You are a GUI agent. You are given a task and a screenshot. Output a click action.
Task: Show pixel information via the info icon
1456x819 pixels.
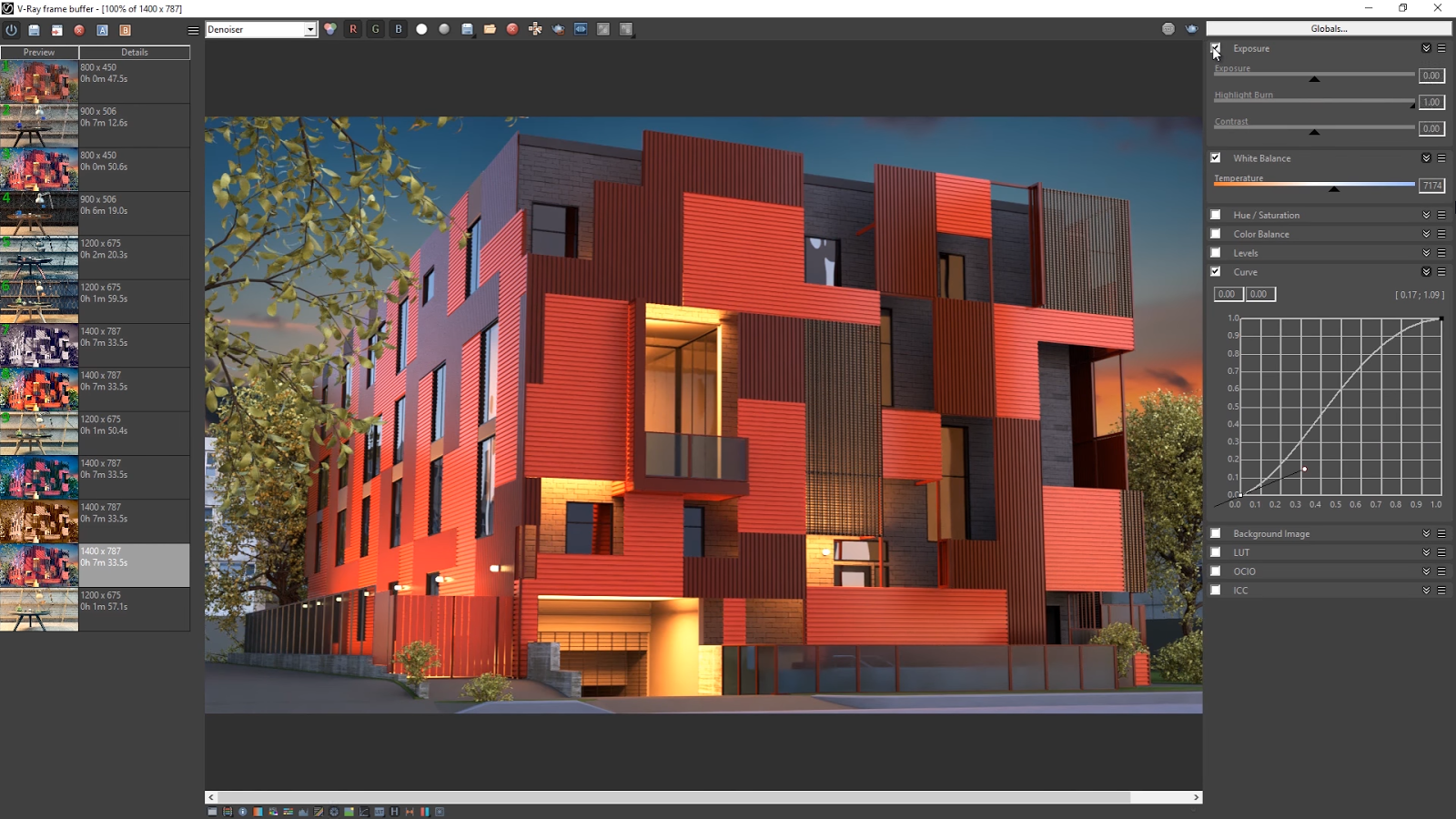242,812
